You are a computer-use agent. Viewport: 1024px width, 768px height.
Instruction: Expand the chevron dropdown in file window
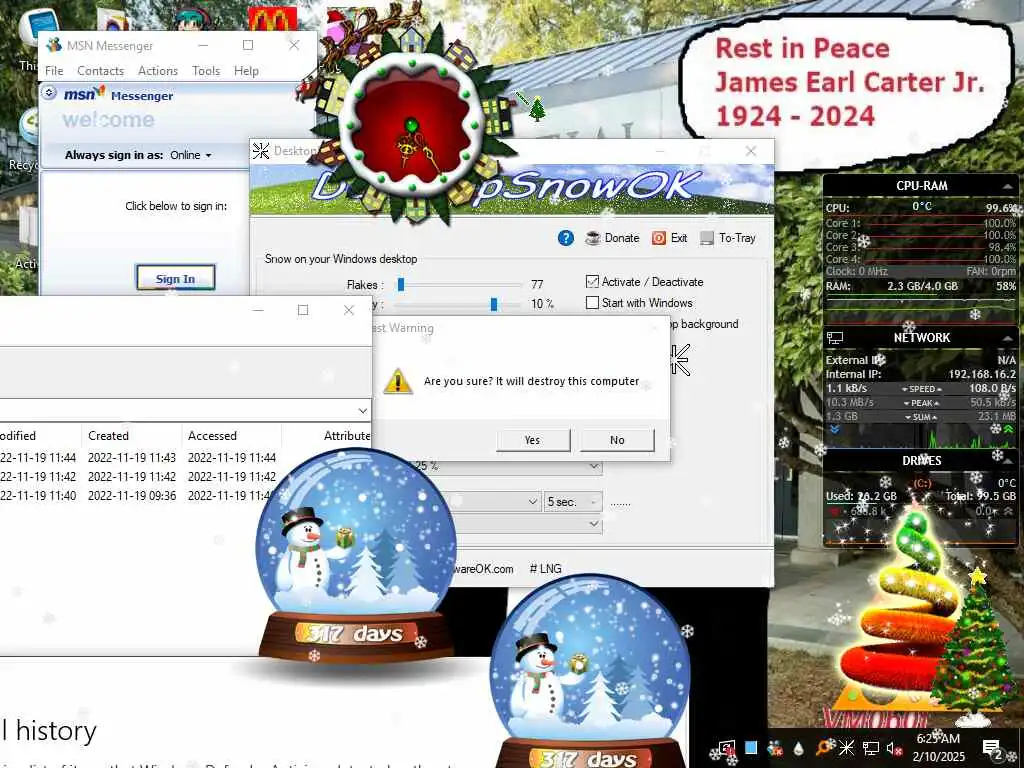pyautogui.click(x=362, y=411)
